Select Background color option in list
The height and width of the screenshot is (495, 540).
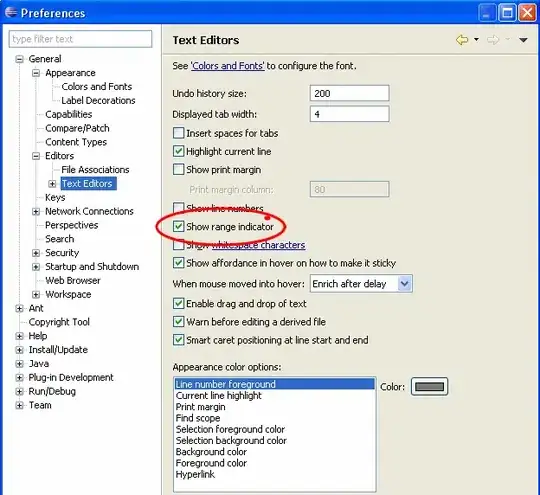[x=274, y=452]
